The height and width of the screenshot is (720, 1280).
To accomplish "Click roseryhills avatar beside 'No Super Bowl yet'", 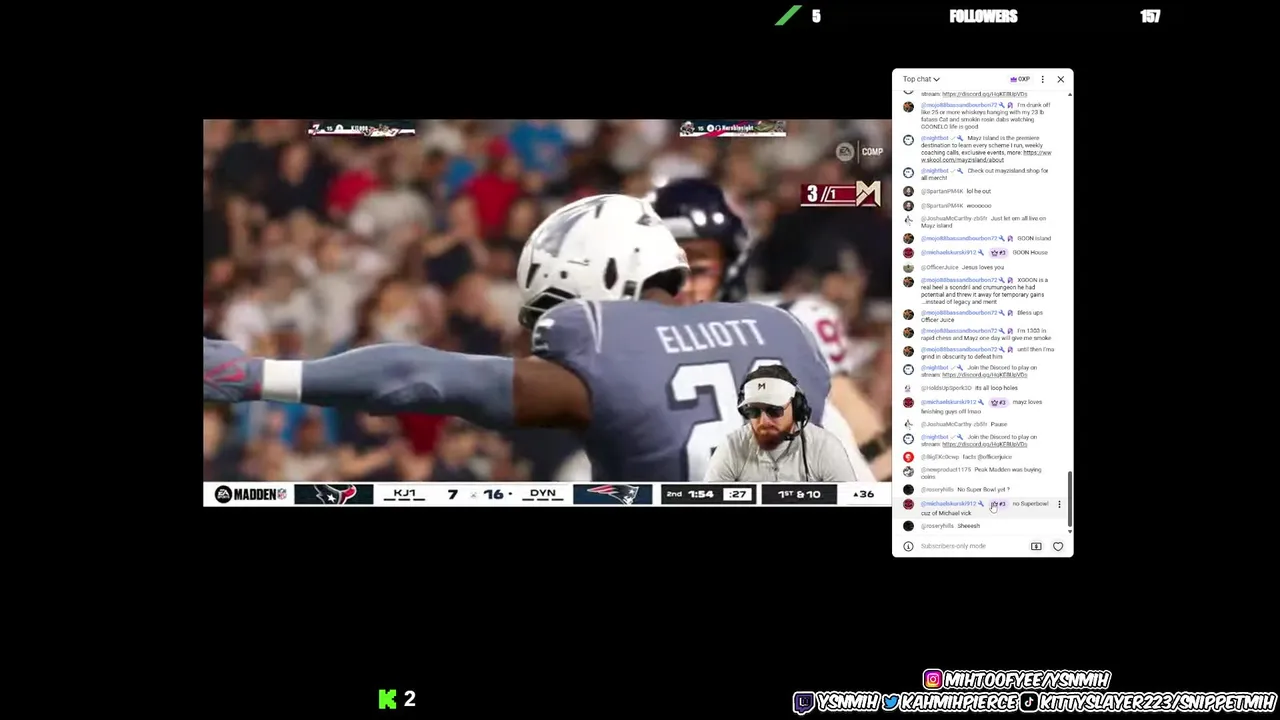I will 908,490.
